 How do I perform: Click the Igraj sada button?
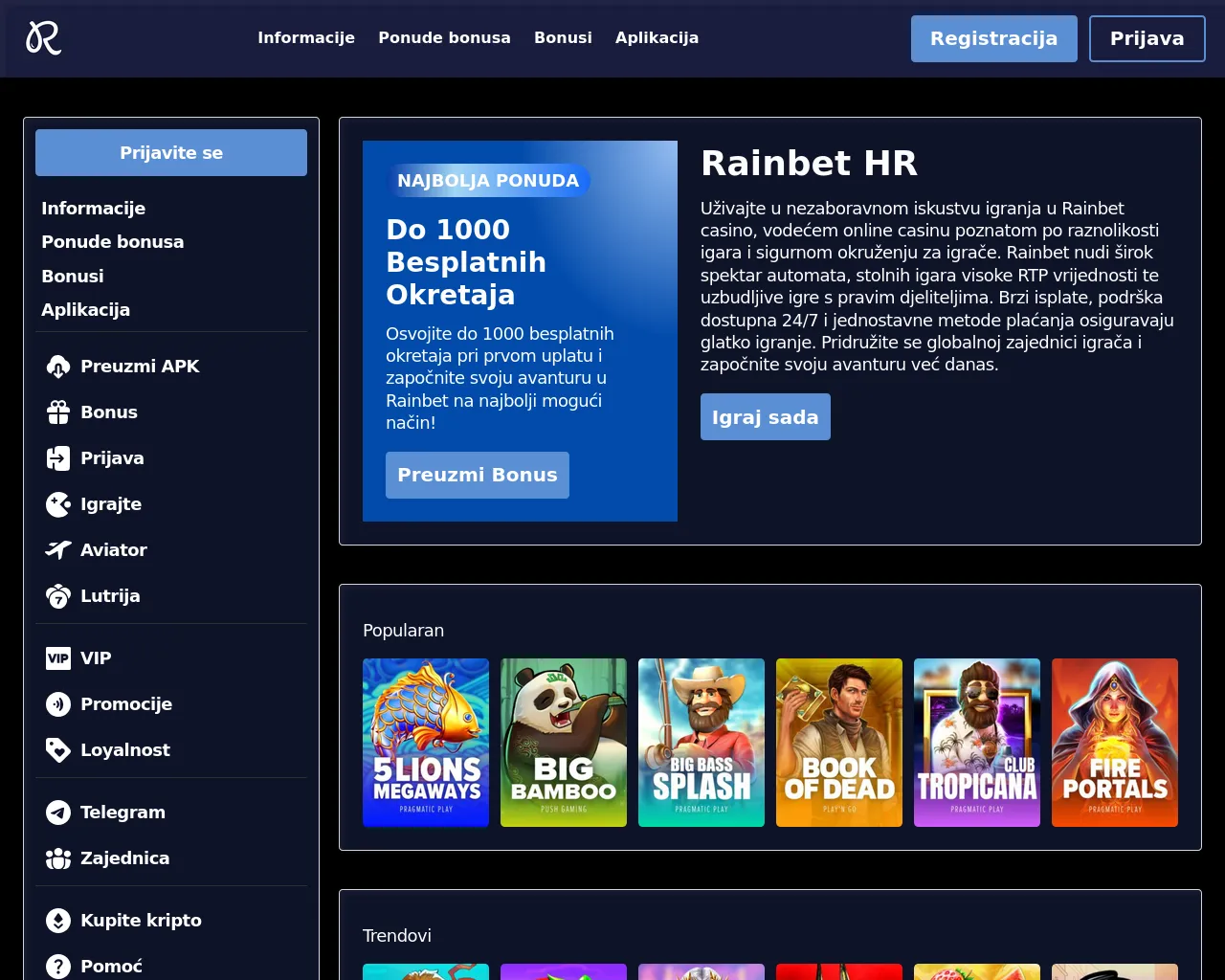[765, 417]
